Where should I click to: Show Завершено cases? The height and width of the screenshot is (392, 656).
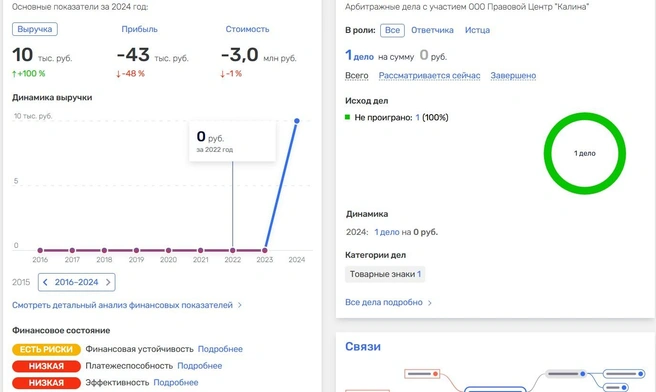513,76
